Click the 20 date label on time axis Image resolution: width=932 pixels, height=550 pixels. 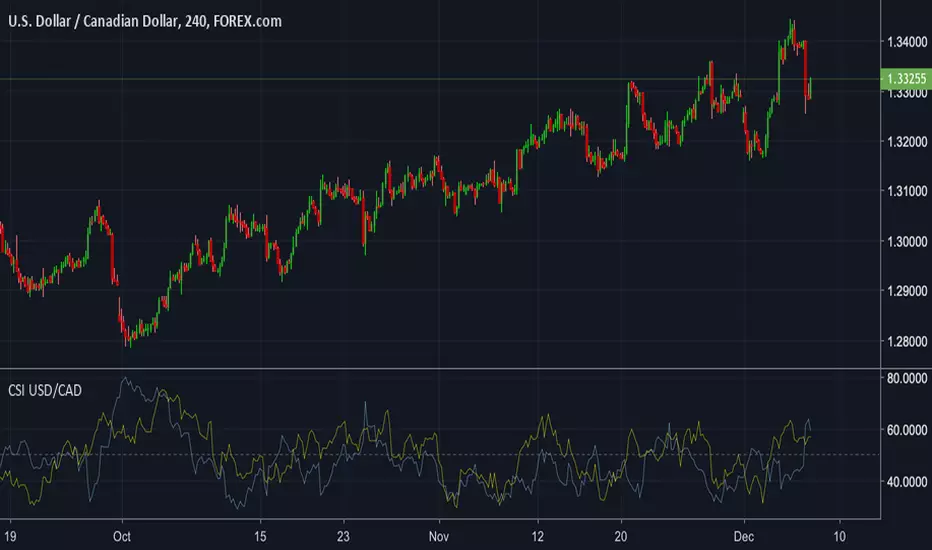(x=621, y=536)
